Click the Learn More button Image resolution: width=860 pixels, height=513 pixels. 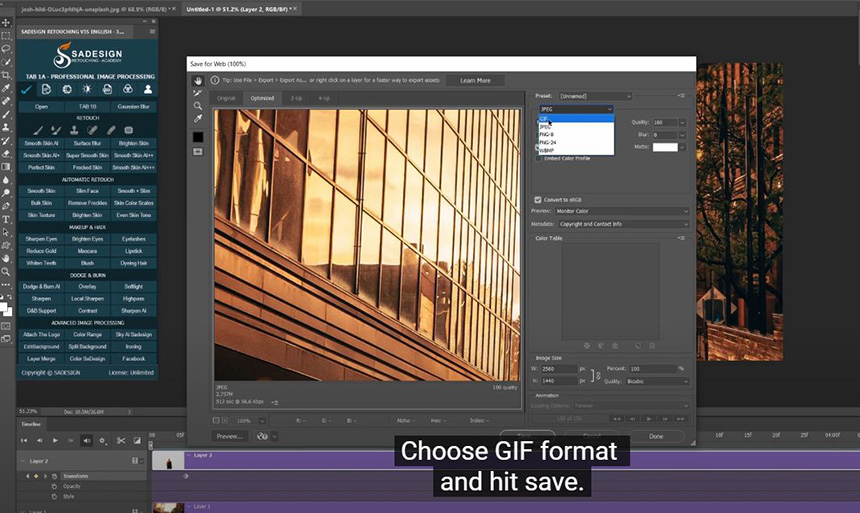[475, 80]
